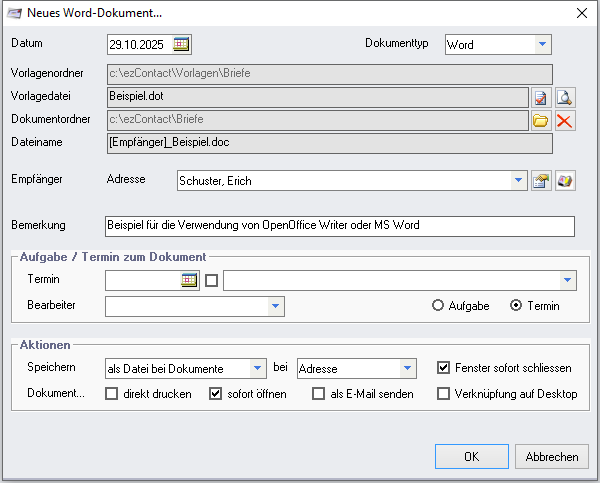Screen dimensions: 600x483
Task: Open the Dokumentordner folder browse icon
Action: pos(541,121)
